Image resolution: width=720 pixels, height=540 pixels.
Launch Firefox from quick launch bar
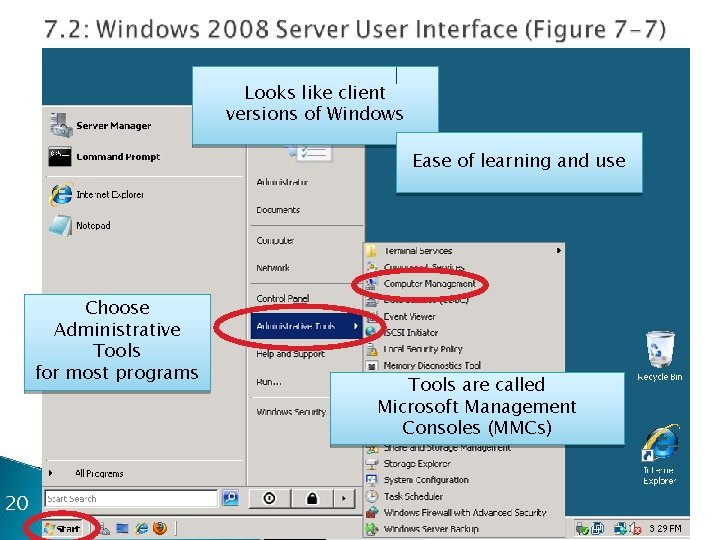pyautogui.click(x=160, y=529)
